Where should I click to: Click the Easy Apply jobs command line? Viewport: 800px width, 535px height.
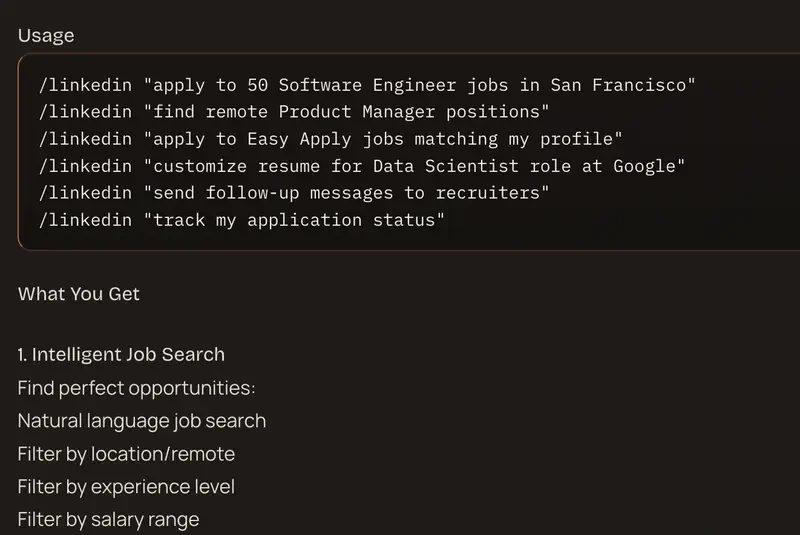331,139
